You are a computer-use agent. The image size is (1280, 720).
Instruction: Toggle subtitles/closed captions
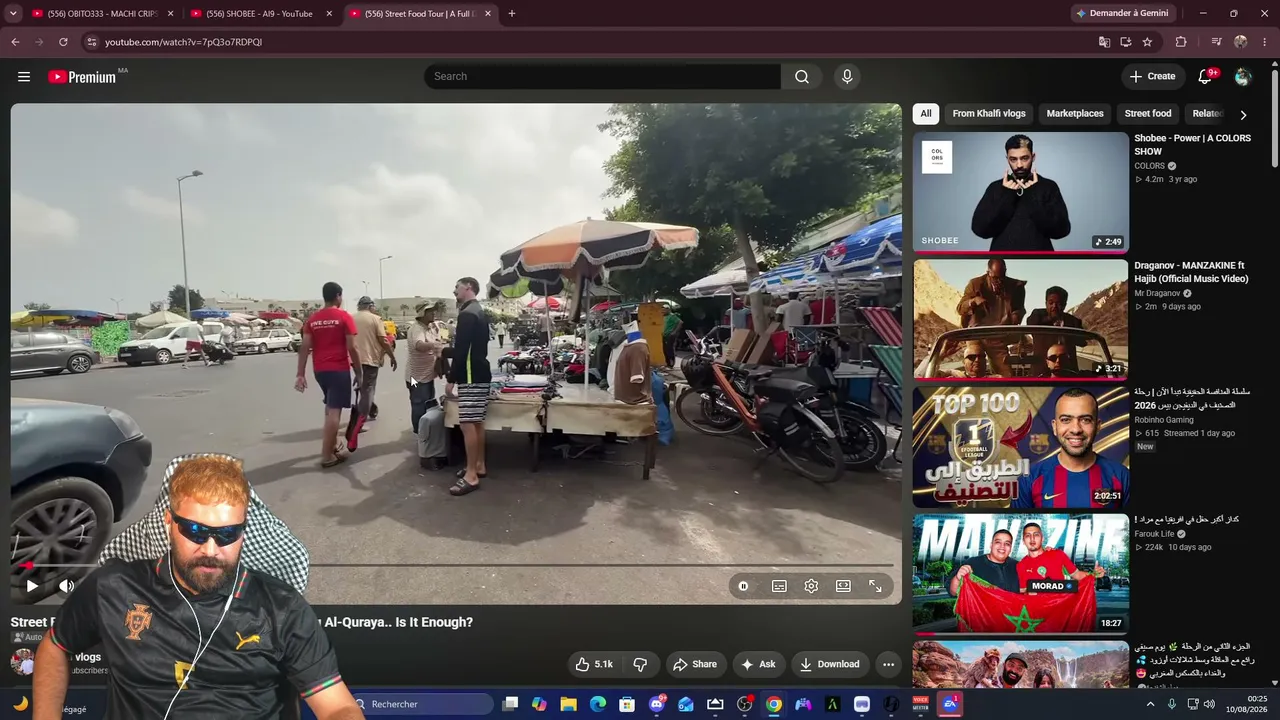pos(779,586)
